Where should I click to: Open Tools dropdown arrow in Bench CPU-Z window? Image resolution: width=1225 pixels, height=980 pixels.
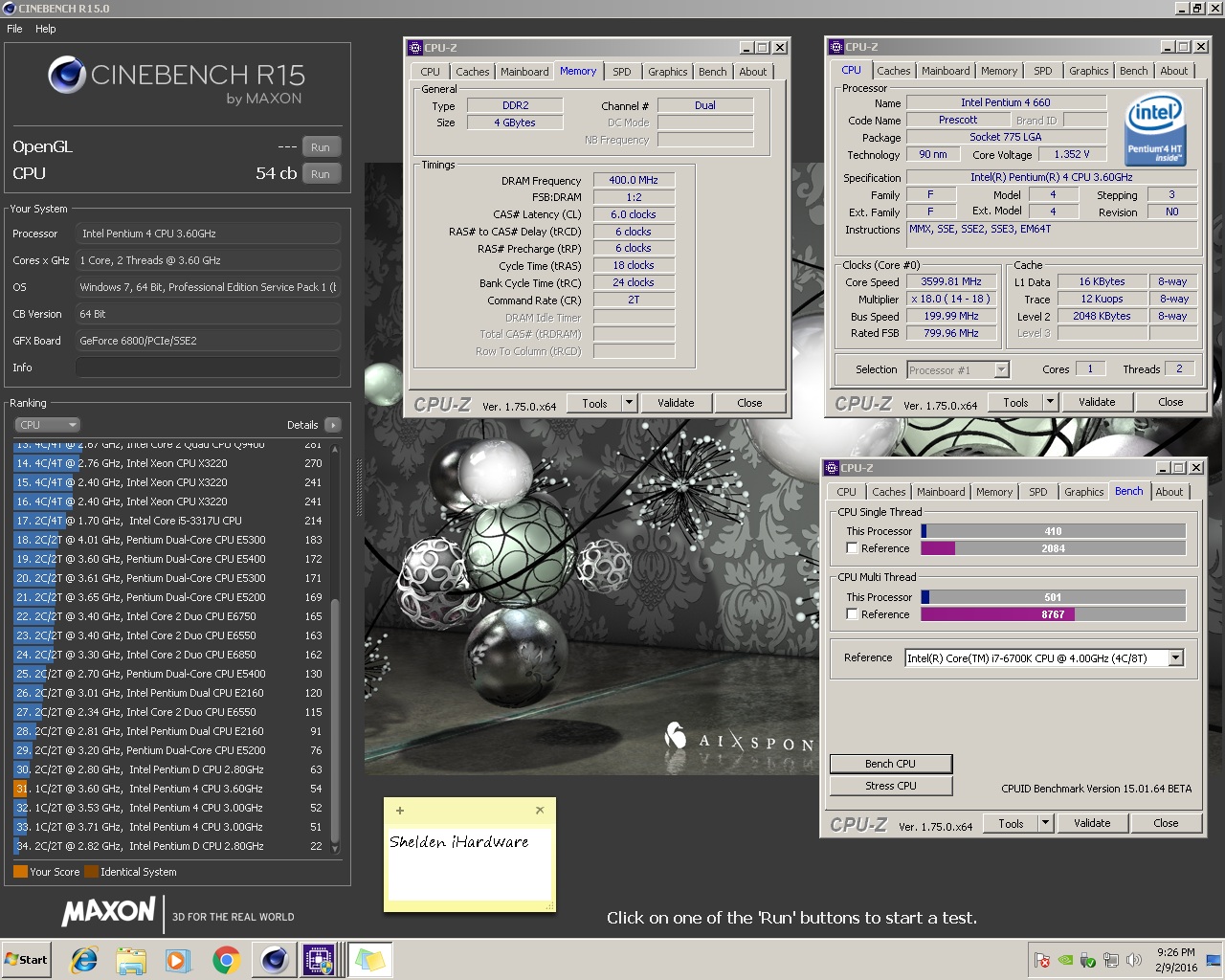tap(1046, 823)
